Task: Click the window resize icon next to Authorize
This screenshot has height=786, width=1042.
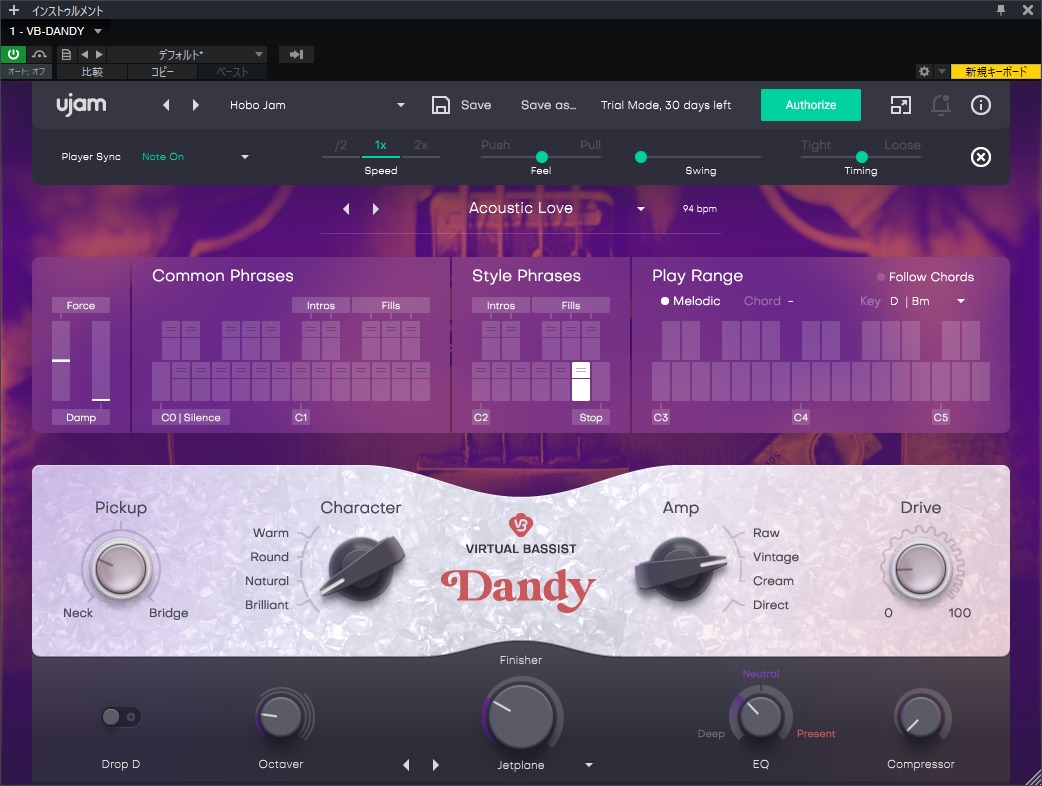Action: (900, 105)
